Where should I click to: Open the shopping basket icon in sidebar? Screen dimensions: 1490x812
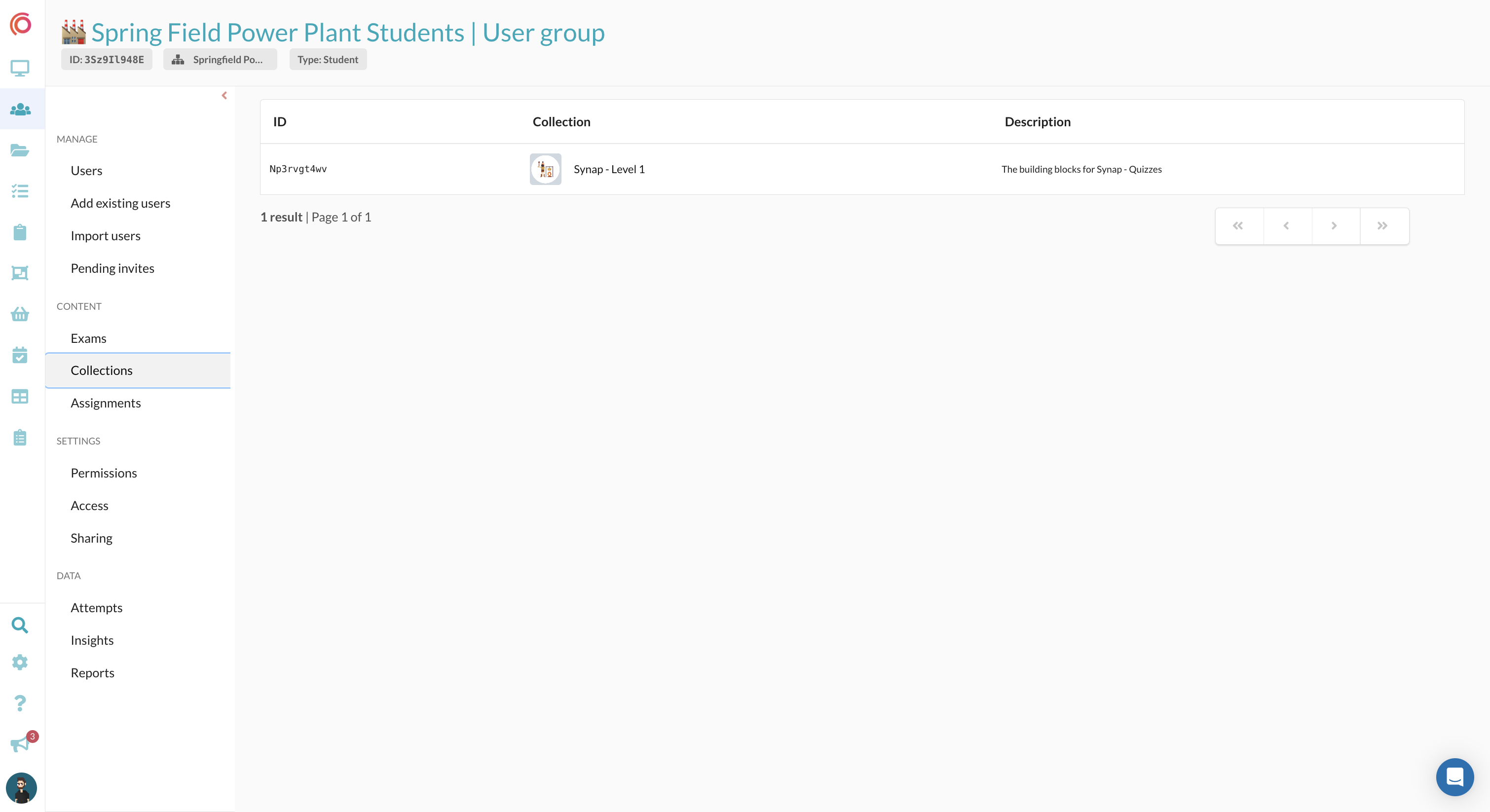[20, 315]
